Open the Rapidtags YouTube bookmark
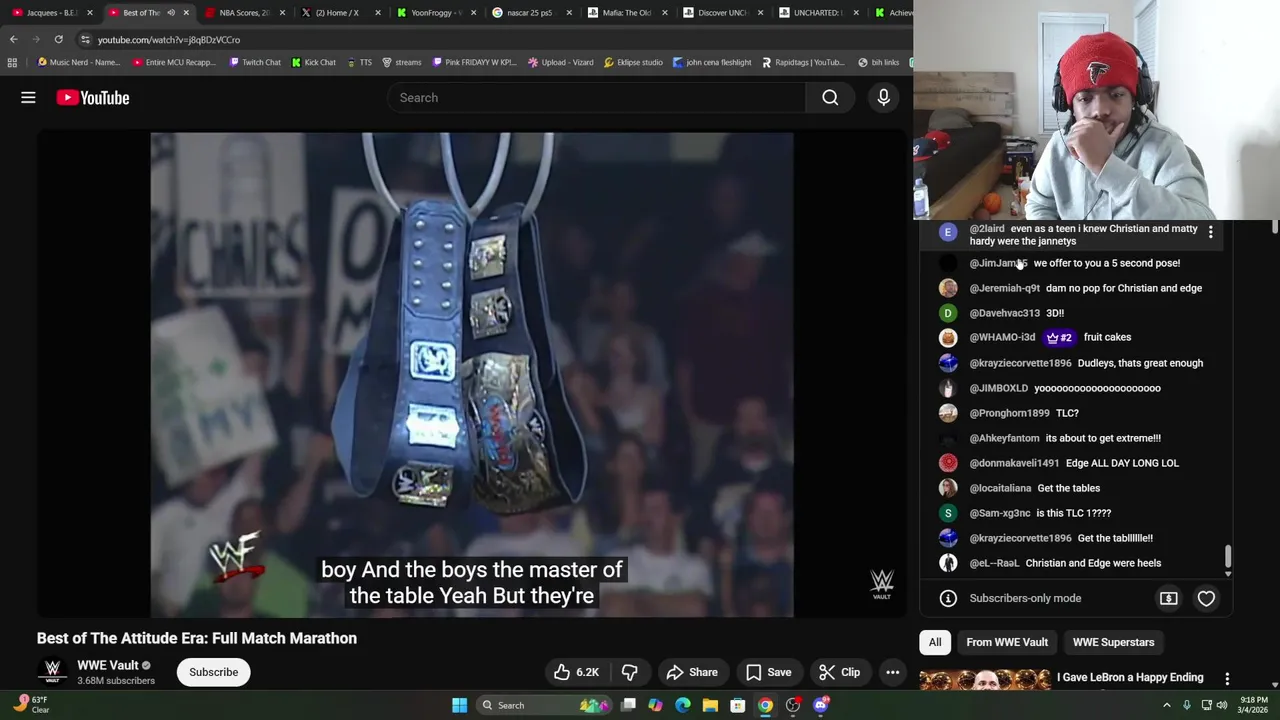Viewport: 1280px width, 720px height. pyautogui.click(x=803, y=62)
